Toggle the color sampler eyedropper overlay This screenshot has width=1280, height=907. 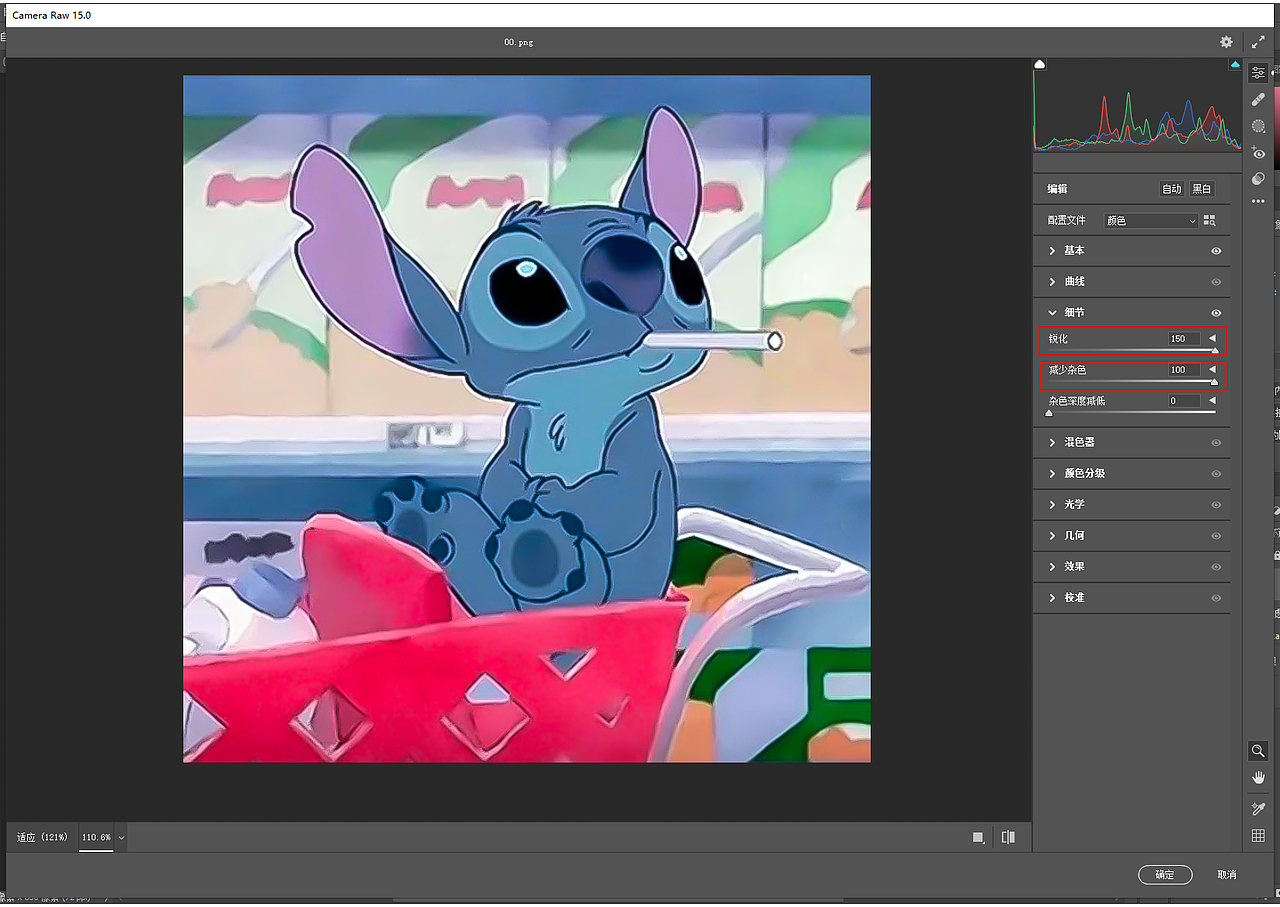pyautogui.click(x=1258, y=808)
